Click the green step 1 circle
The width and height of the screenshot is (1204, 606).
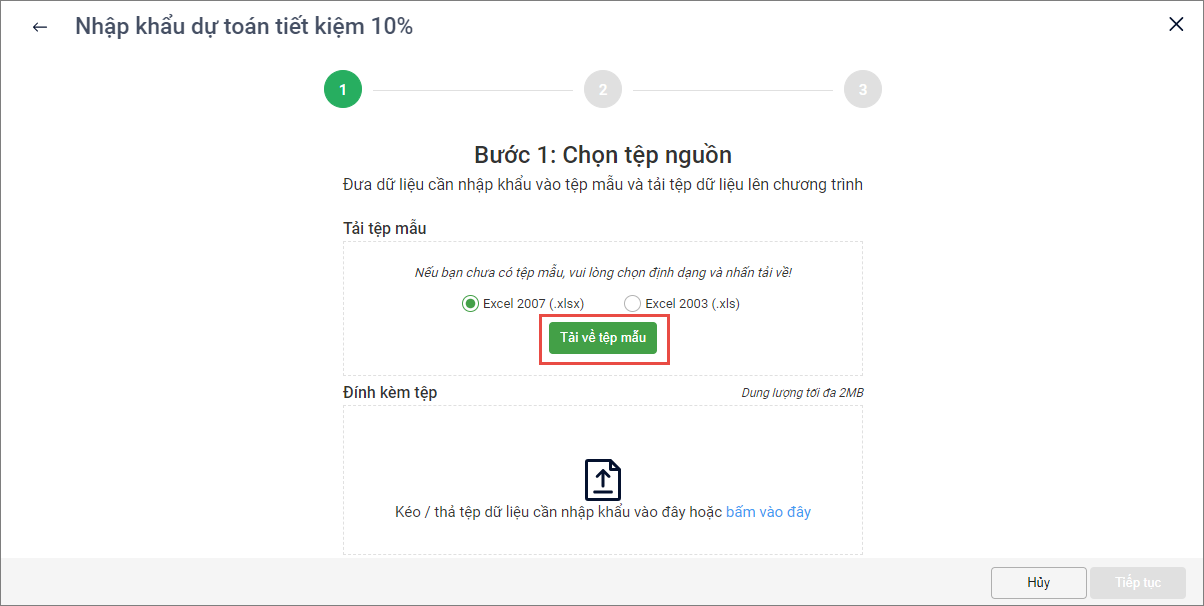(342, 89)
